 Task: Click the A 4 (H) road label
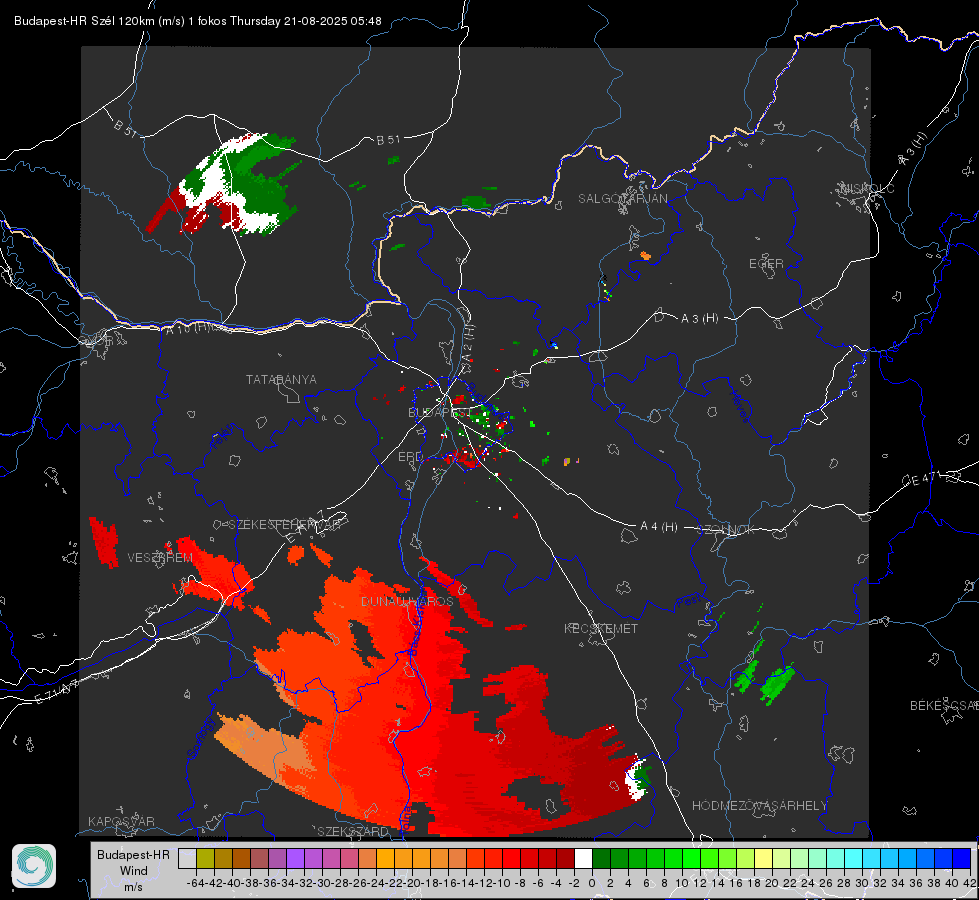pyautogui.click(x=659, y=527)
